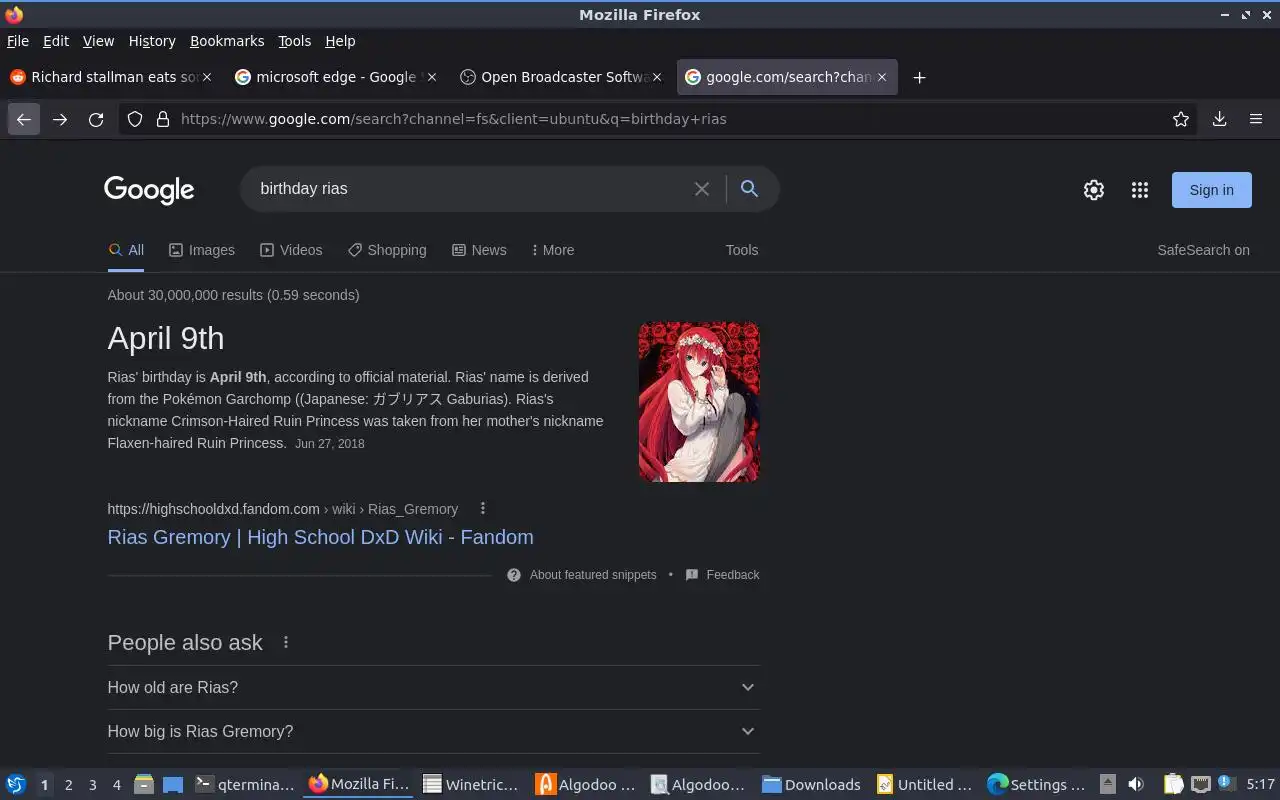
Task: Open the qterminal taskbar window
Action: (245, 784)
